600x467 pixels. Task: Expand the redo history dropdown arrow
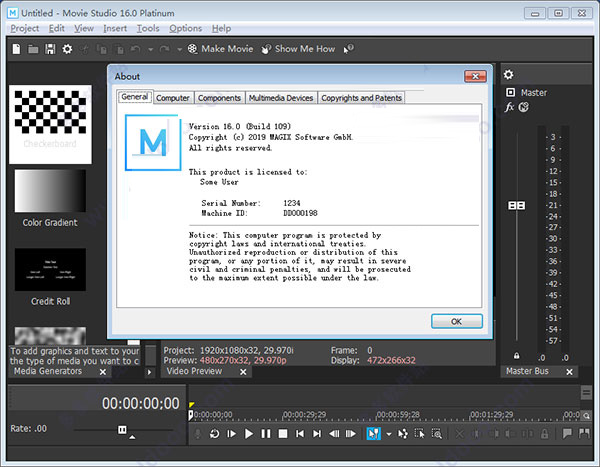pos(179,49)
